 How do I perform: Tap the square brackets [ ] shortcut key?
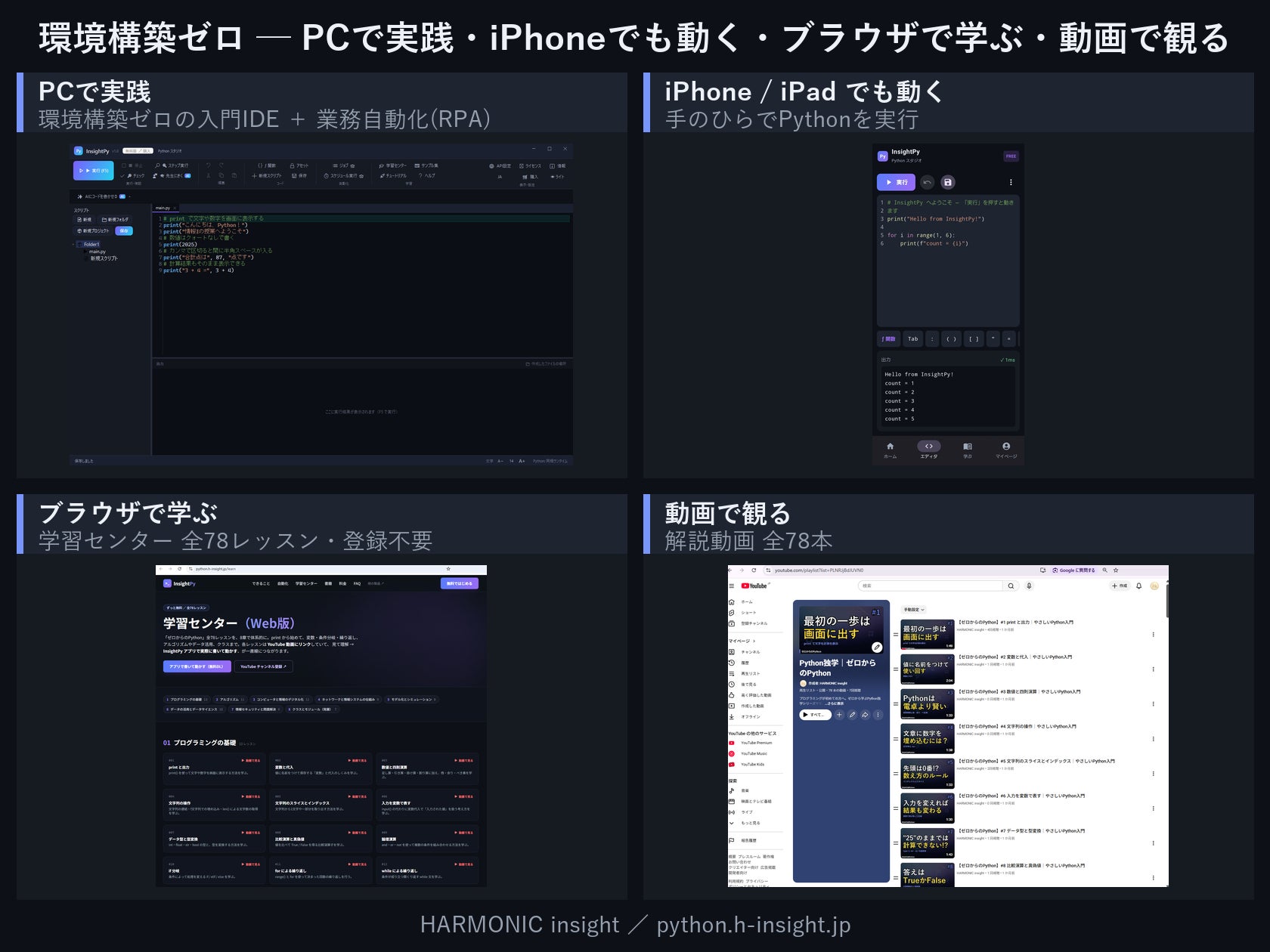(x=974, y=339)
